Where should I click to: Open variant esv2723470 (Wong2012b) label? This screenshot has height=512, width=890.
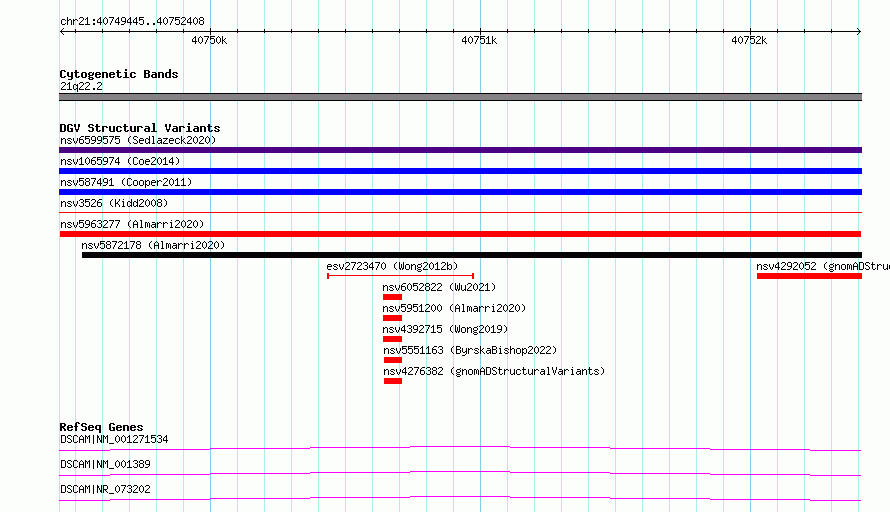pos(392,266)
